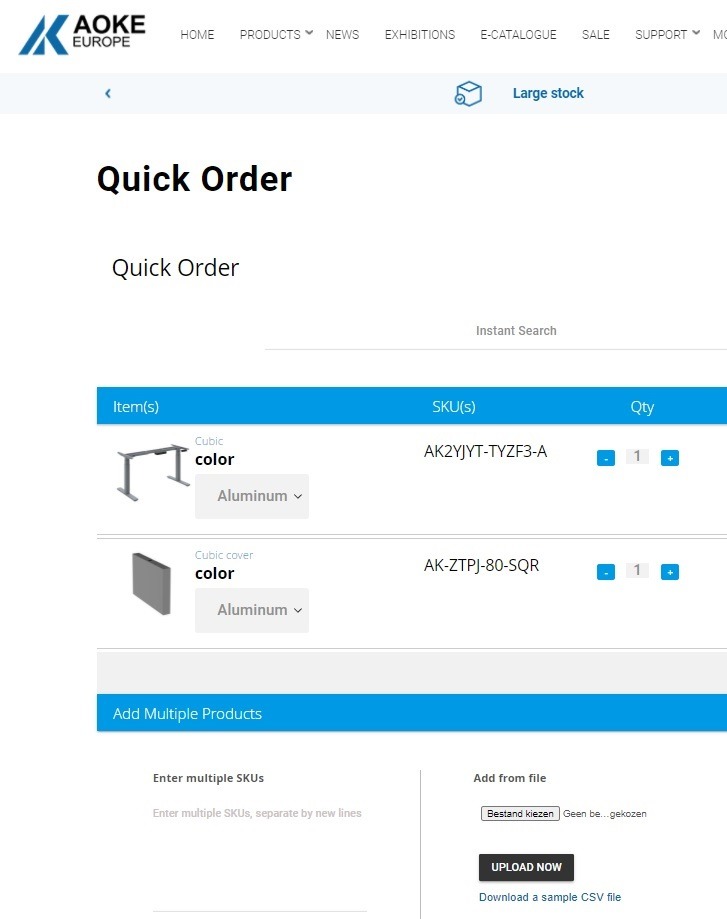Expand the Support menu
This screenshot has height=919, width=727.
666,35
